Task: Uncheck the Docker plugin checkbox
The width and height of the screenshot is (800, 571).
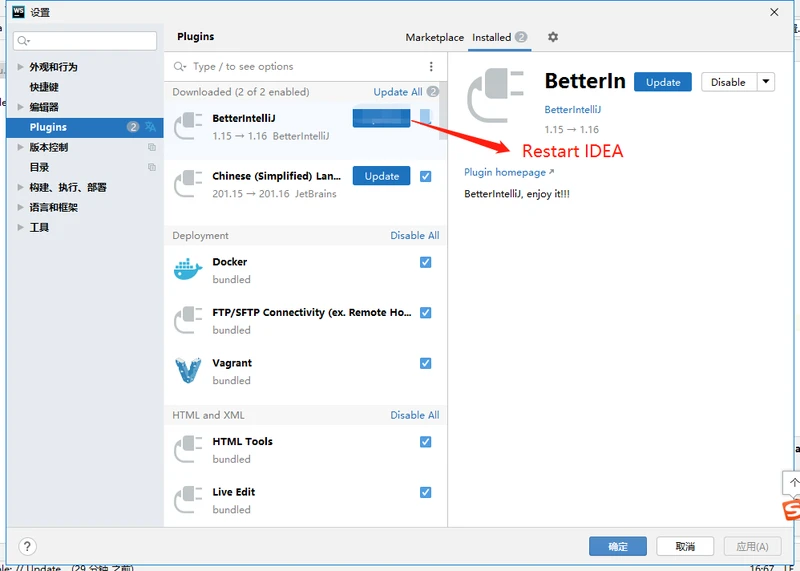Action: tap(426, 262)
